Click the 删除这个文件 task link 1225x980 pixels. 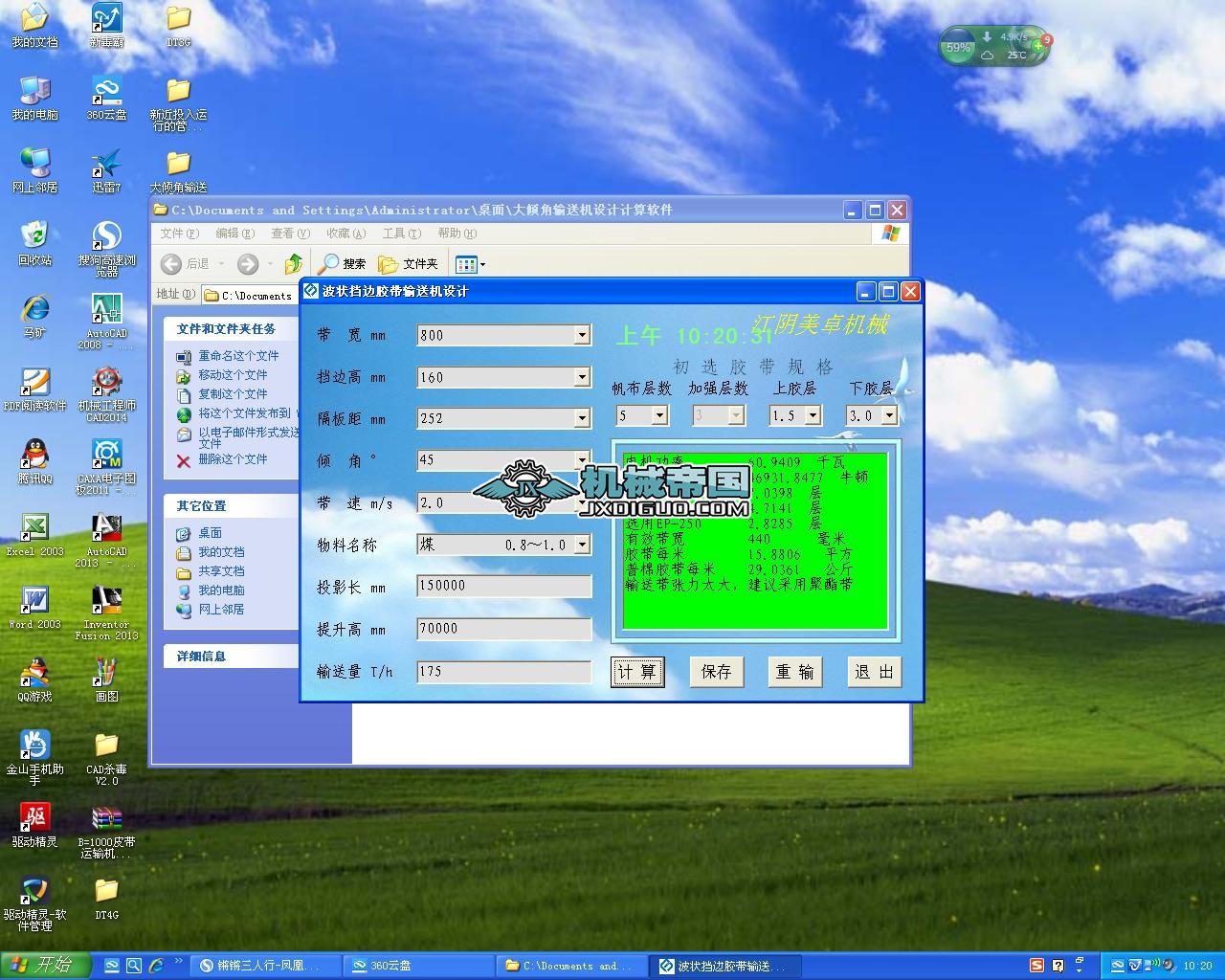click(233, 459)
